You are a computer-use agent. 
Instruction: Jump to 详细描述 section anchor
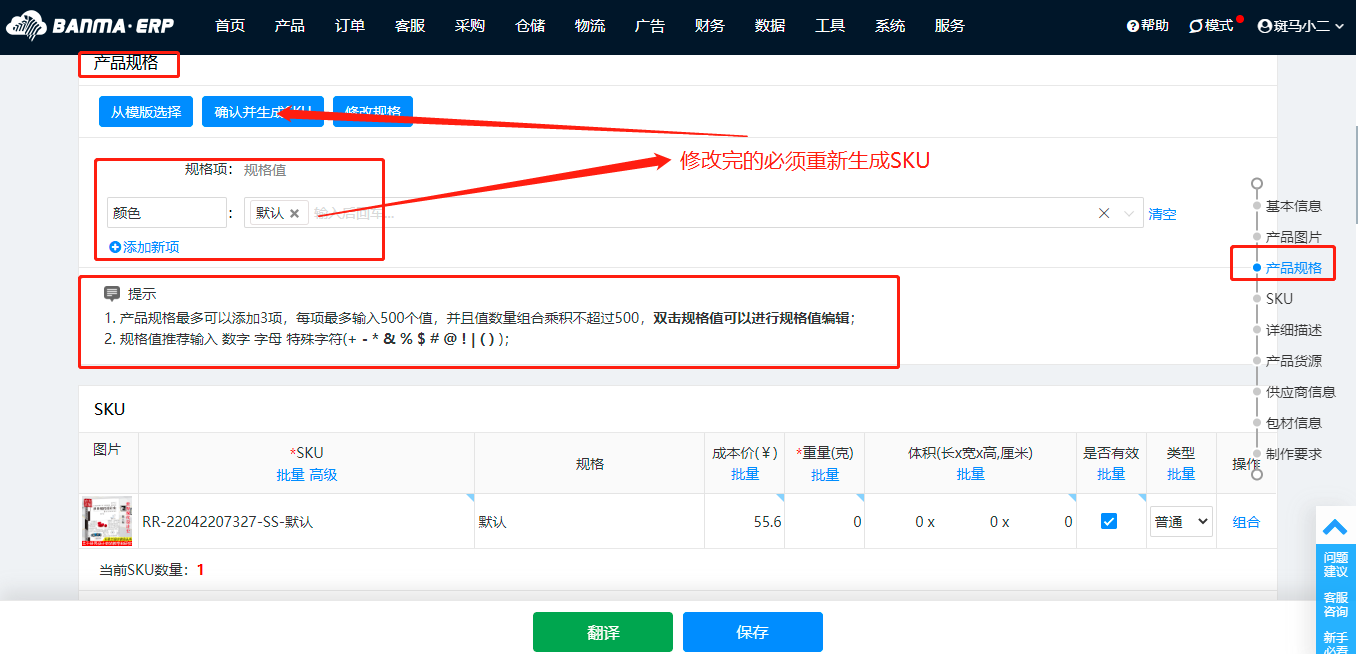click(1294, 330)
